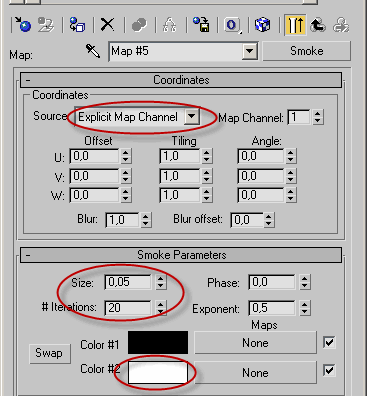The width and height of the screenshot is (367, 396).
Task: Click the U Tiling spinner
Action: (x=207, y=156)
